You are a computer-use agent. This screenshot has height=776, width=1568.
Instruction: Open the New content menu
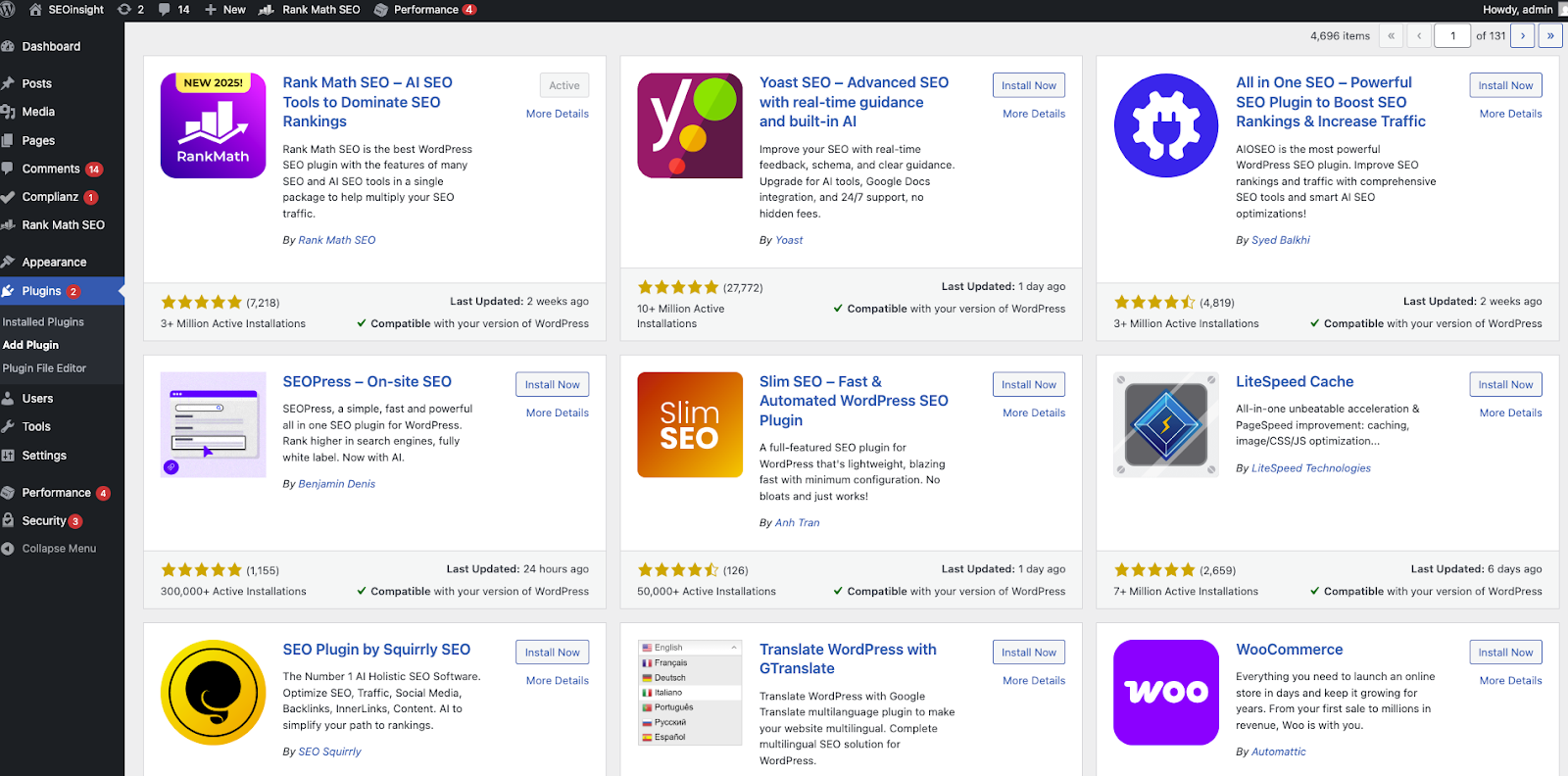tap(225, 10)
